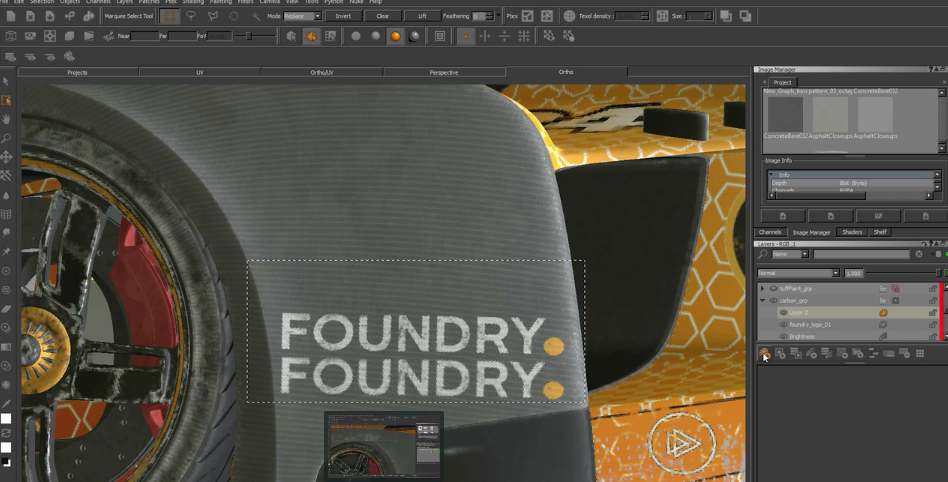Click the foreground white color swatch

point(6,418)
